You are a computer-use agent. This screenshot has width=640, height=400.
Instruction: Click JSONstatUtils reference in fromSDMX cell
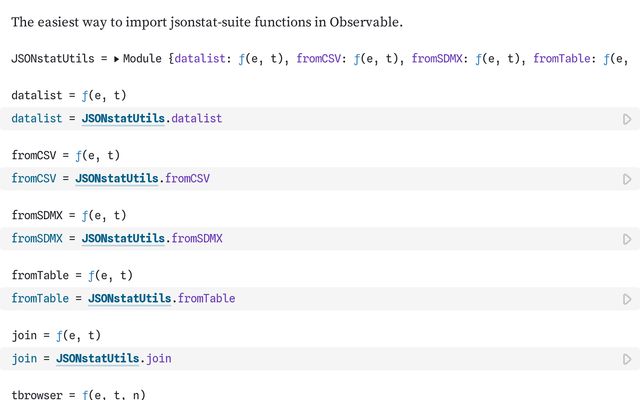point(123,239)
